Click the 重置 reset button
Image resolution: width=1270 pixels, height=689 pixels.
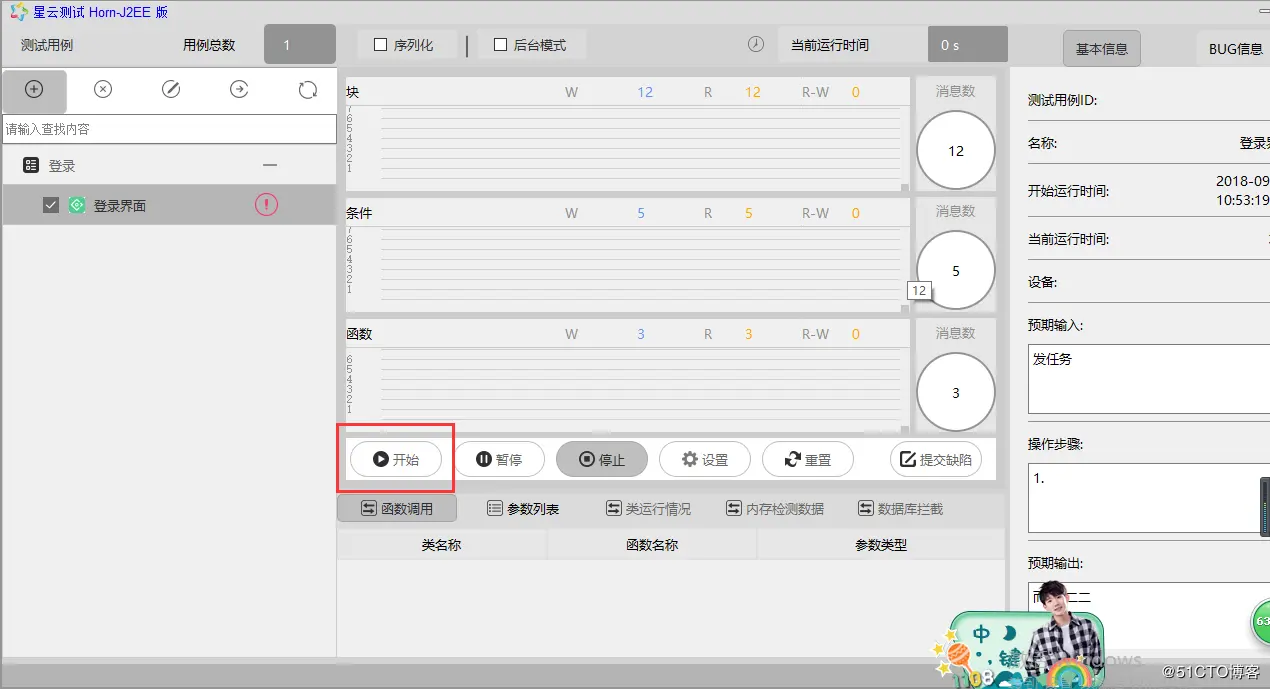[x=808, y=459]
